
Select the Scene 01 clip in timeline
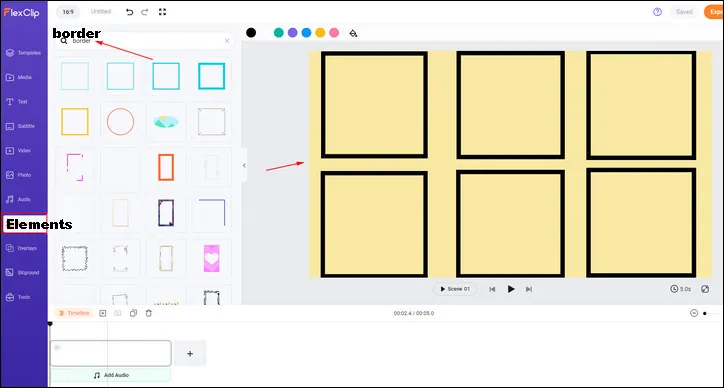pos(111,353)
